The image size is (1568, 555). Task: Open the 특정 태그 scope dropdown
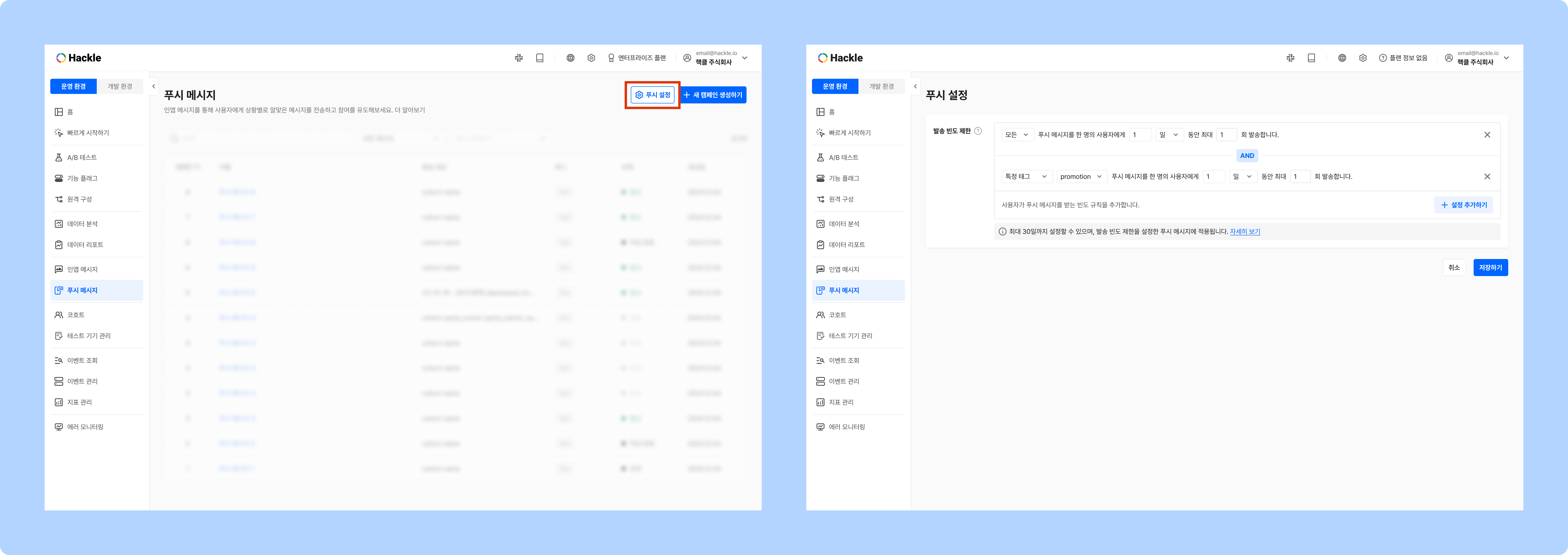1027,176
